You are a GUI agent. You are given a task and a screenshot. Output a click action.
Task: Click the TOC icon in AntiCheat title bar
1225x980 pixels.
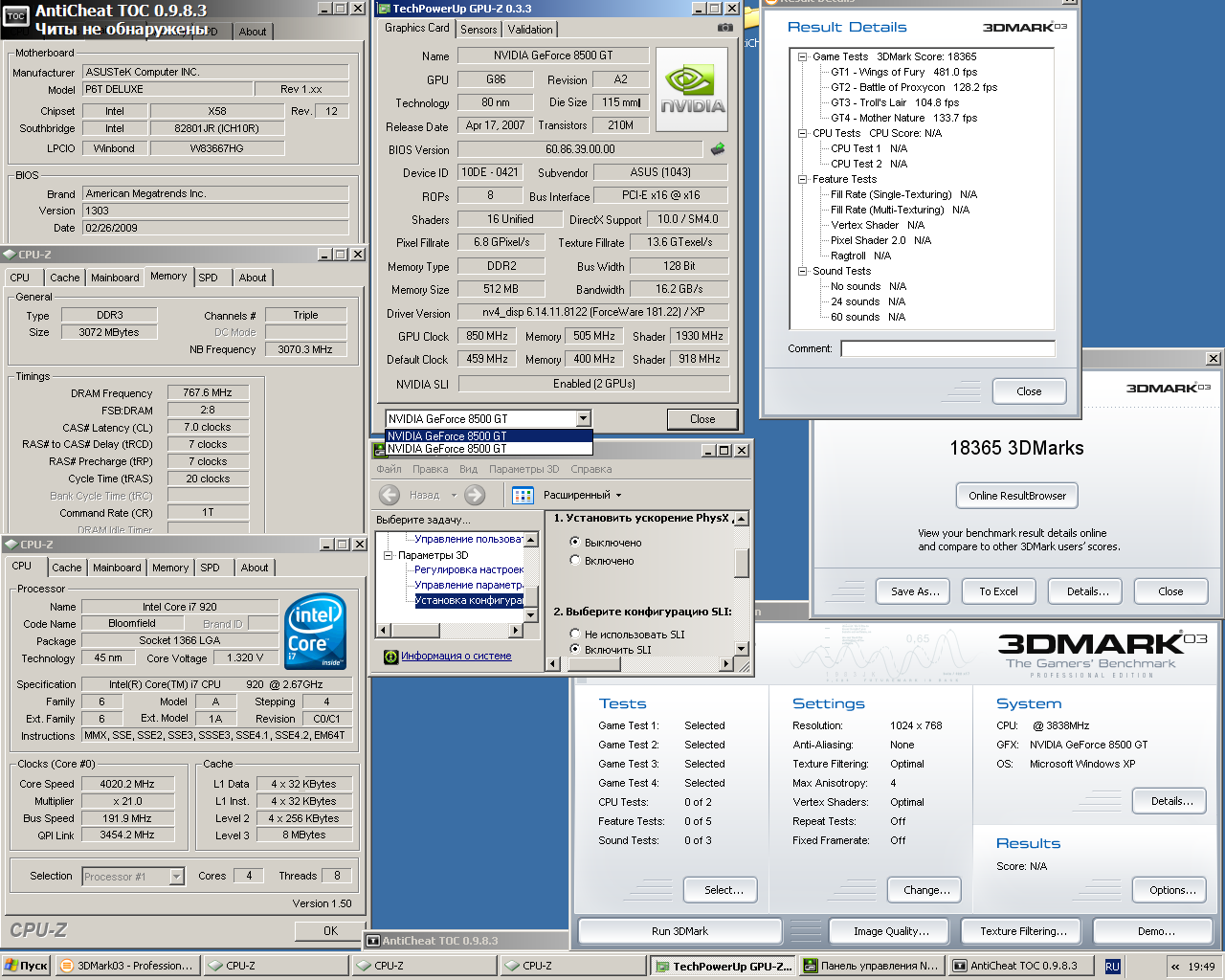coord(16,16)
